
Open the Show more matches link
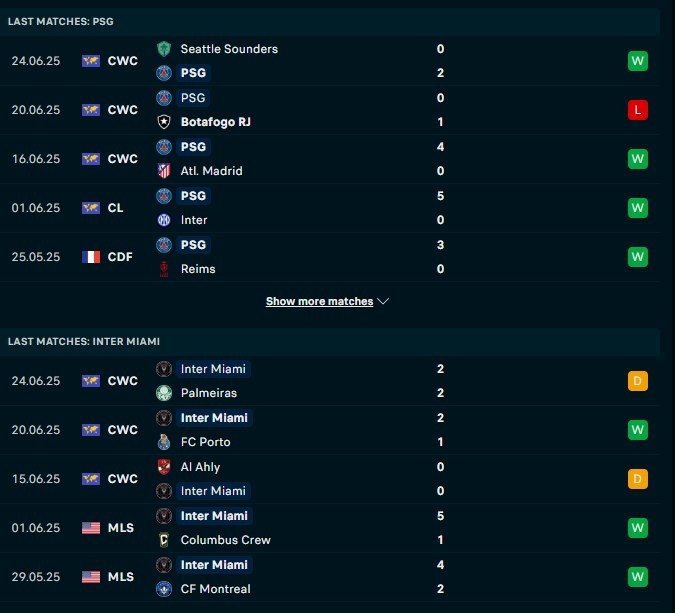coord(319,301)
